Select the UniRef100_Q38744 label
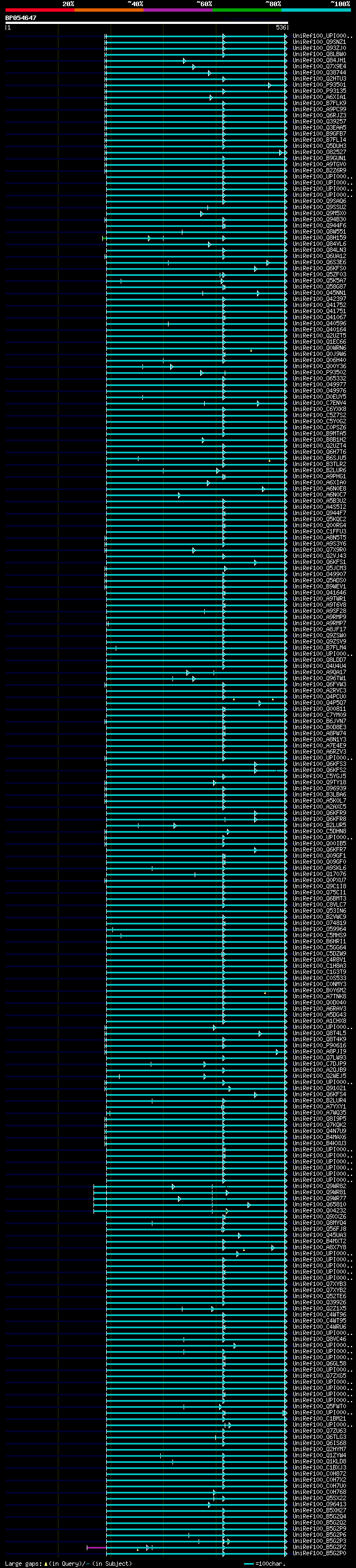Image resolution: width=356 pixels, height=1568 pixels. [319, 72]
